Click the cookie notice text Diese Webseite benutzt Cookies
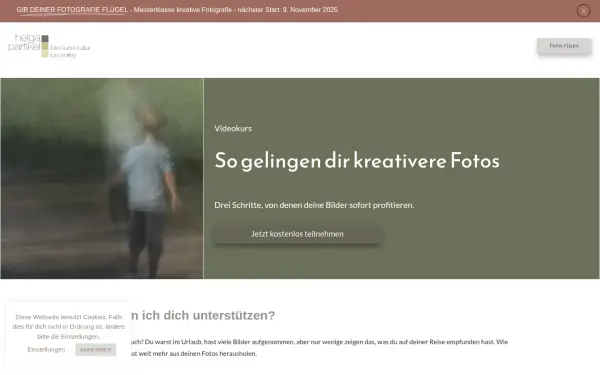The width and height of the screenshot is (600, 375). tap(68, 327)
